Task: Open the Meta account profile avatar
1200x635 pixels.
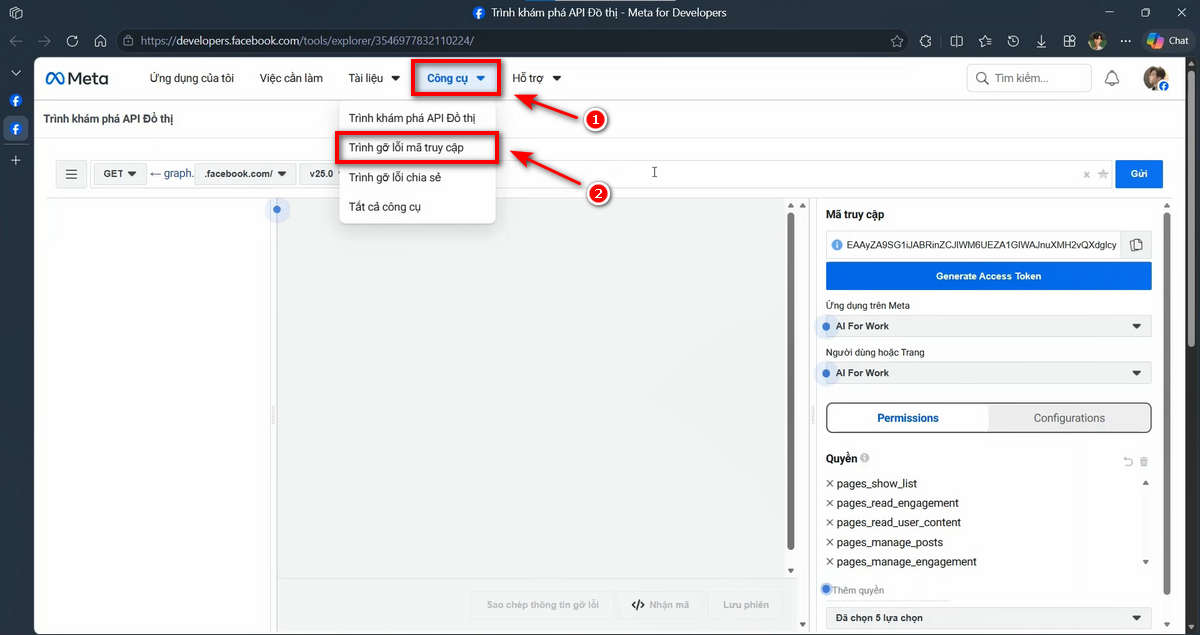Action: [1155, 78]
